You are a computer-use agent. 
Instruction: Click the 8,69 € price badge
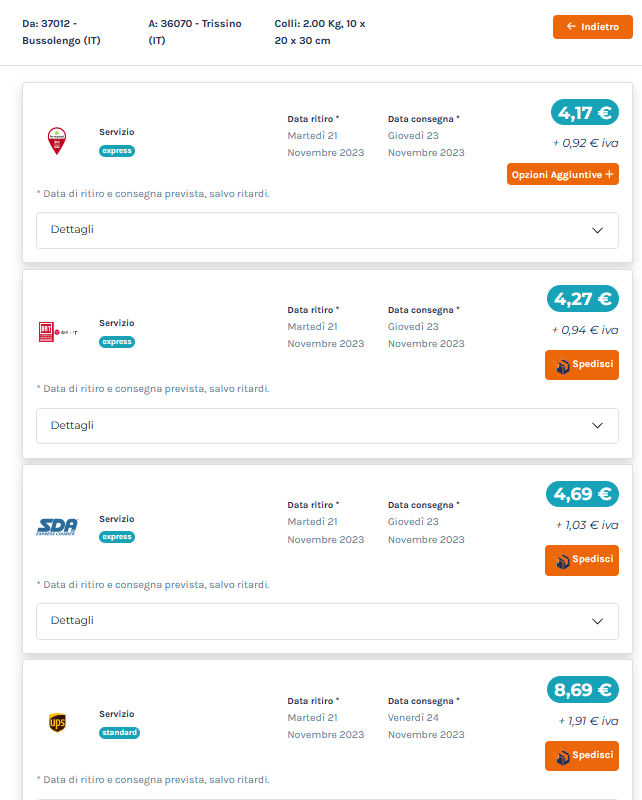pos(582,690)
